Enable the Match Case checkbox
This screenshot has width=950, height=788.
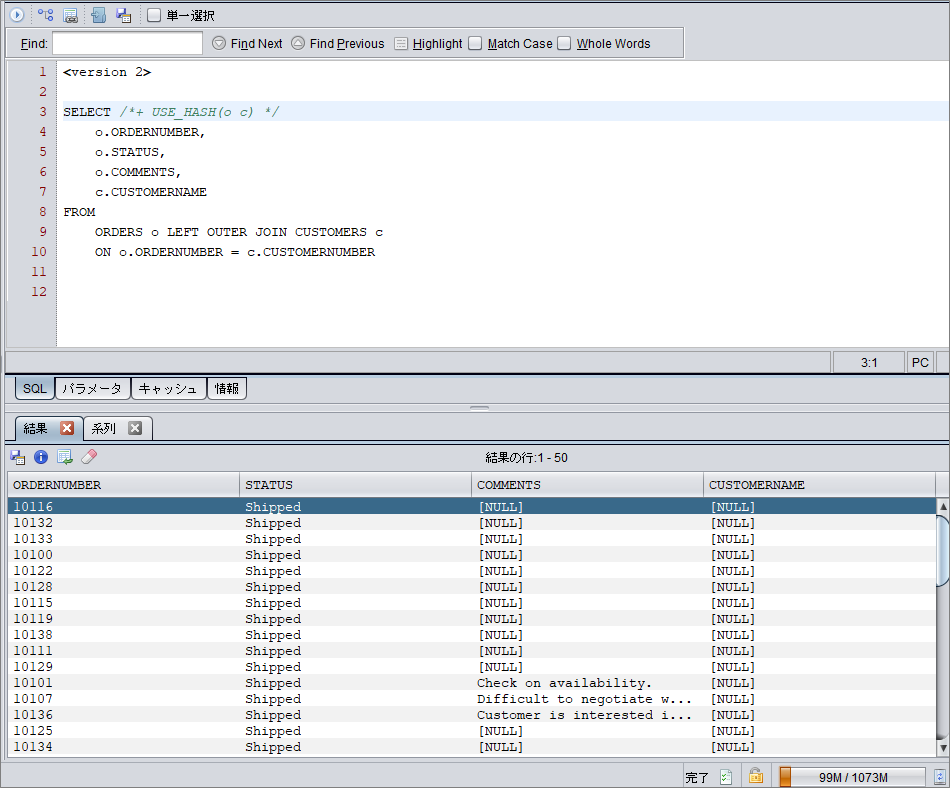(x=475, y=44)
